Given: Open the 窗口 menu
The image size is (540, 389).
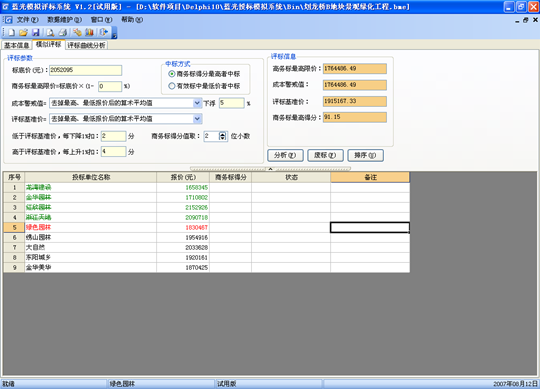Looking at the screenshot, I should click(x=101, y=20).
